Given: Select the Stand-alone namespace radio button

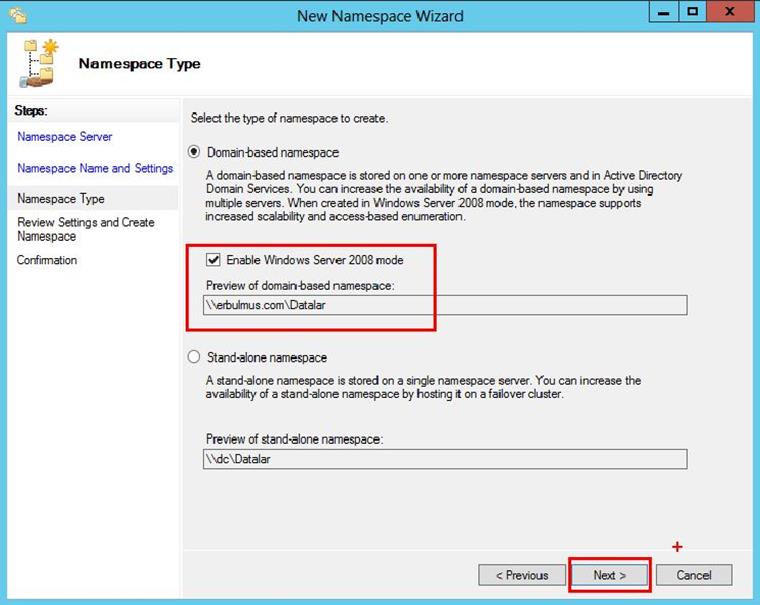Looking at the screenshot, I should click(194, 357).
